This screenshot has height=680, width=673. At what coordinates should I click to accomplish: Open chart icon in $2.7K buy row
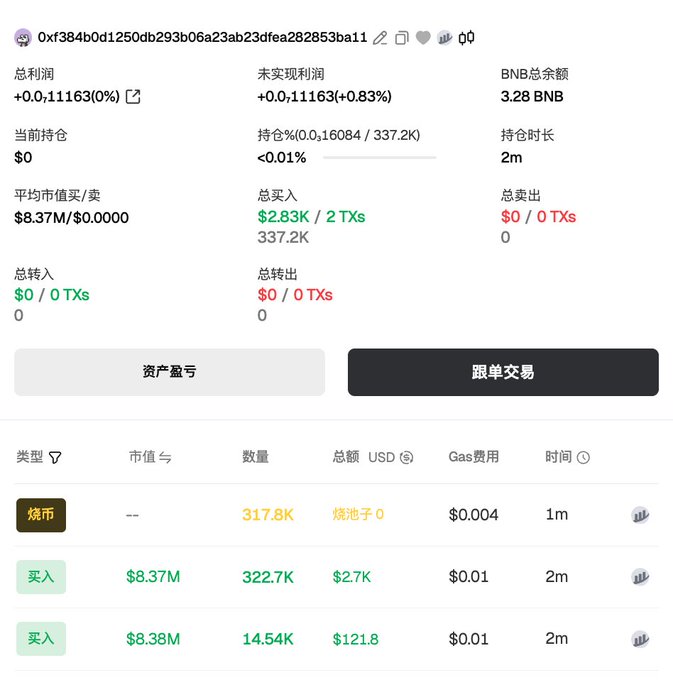tap(640, 577)
